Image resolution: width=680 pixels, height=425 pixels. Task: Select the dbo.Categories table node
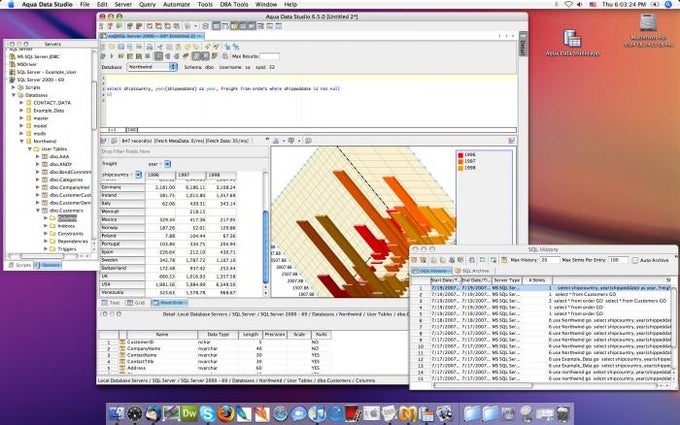(65, 180)
